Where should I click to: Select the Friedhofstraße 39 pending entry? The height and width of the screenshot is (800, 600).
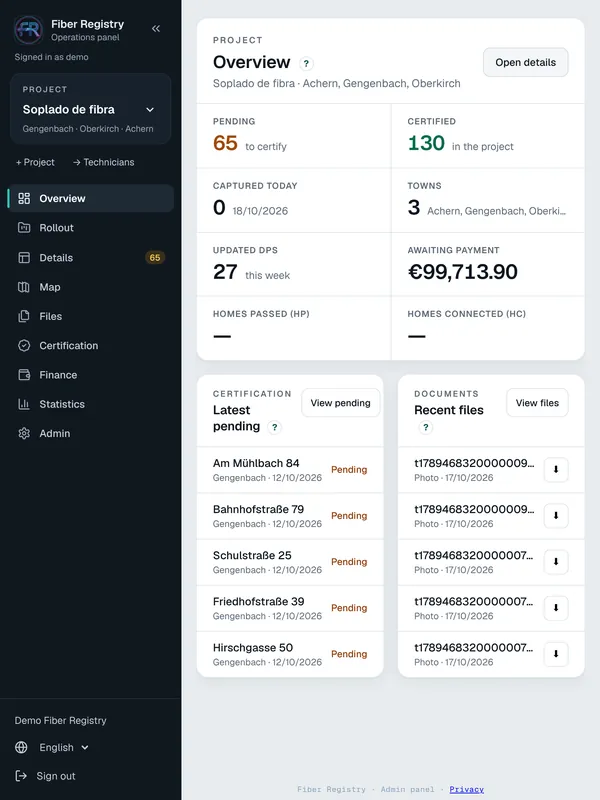(290, 608)
